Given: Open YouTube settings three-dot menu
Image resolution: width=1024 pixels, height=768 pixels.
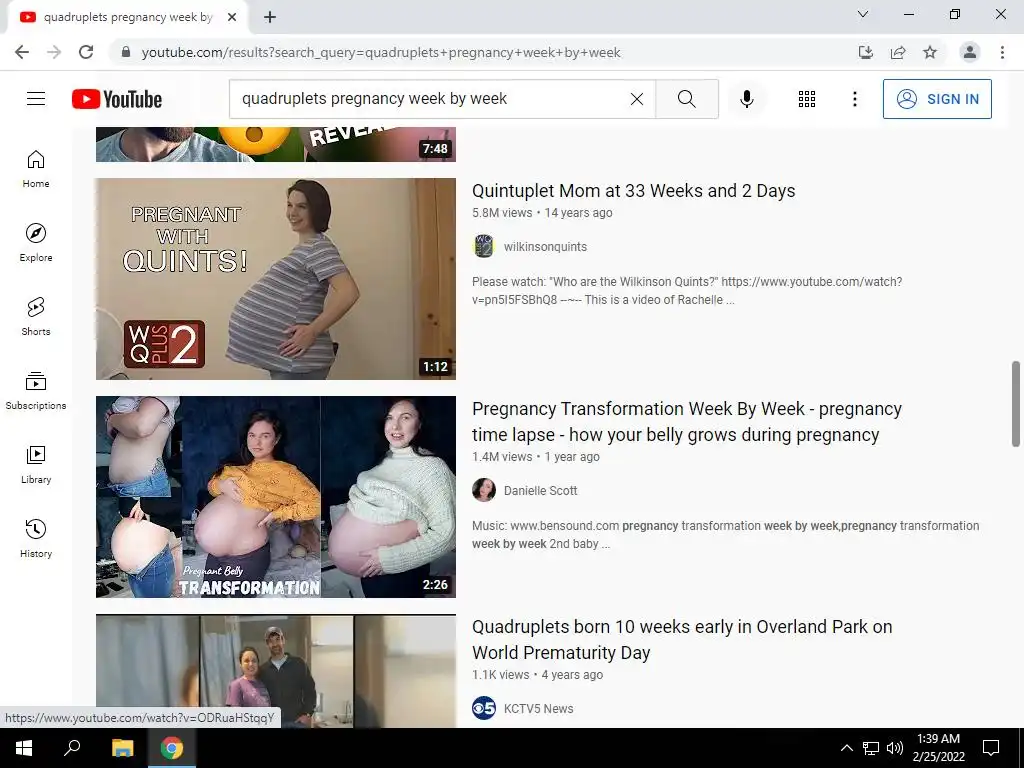Looking at the screenshot, I should pos(854,99).
